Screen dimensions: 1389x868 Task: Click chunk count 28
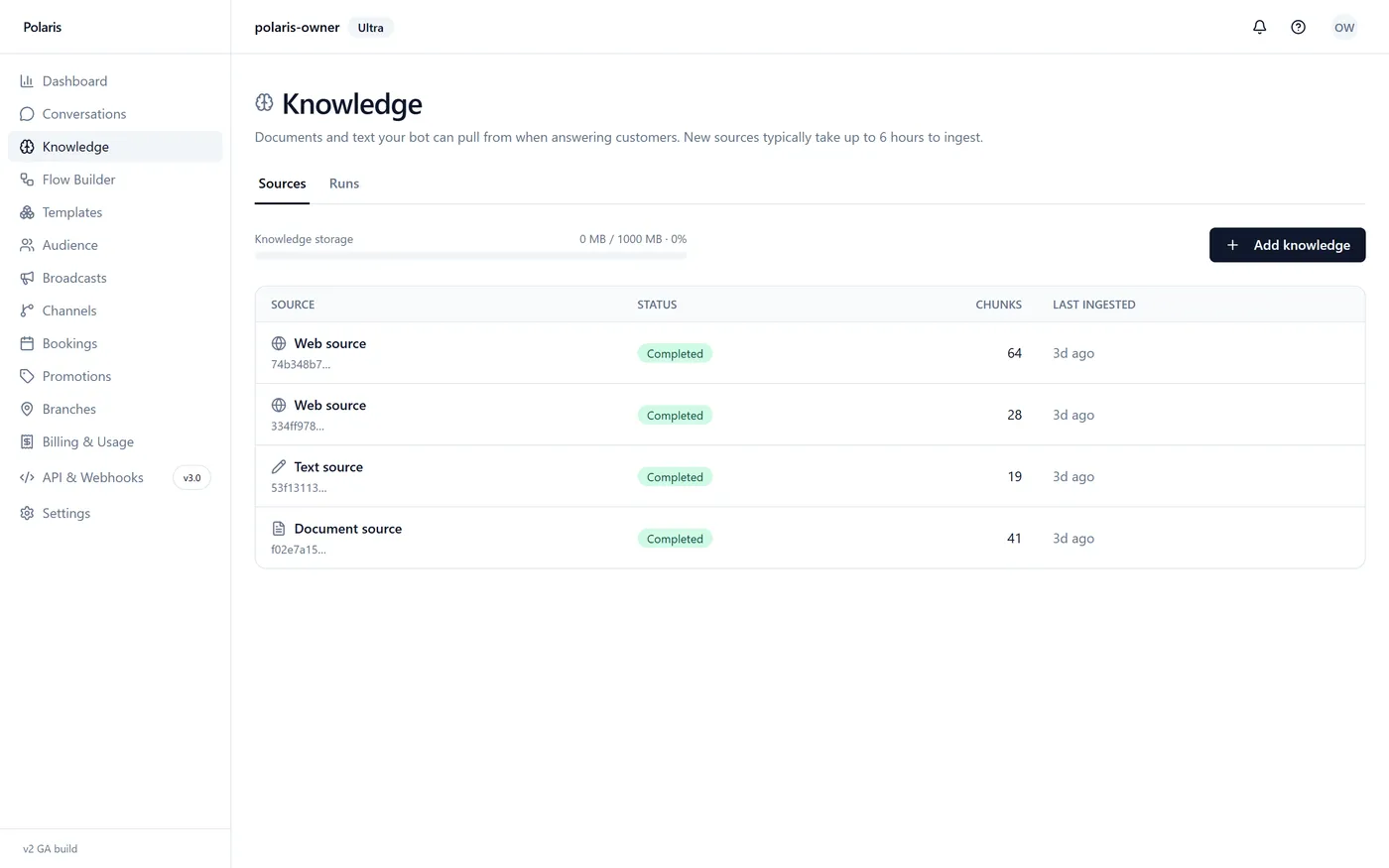(1014, 415)
